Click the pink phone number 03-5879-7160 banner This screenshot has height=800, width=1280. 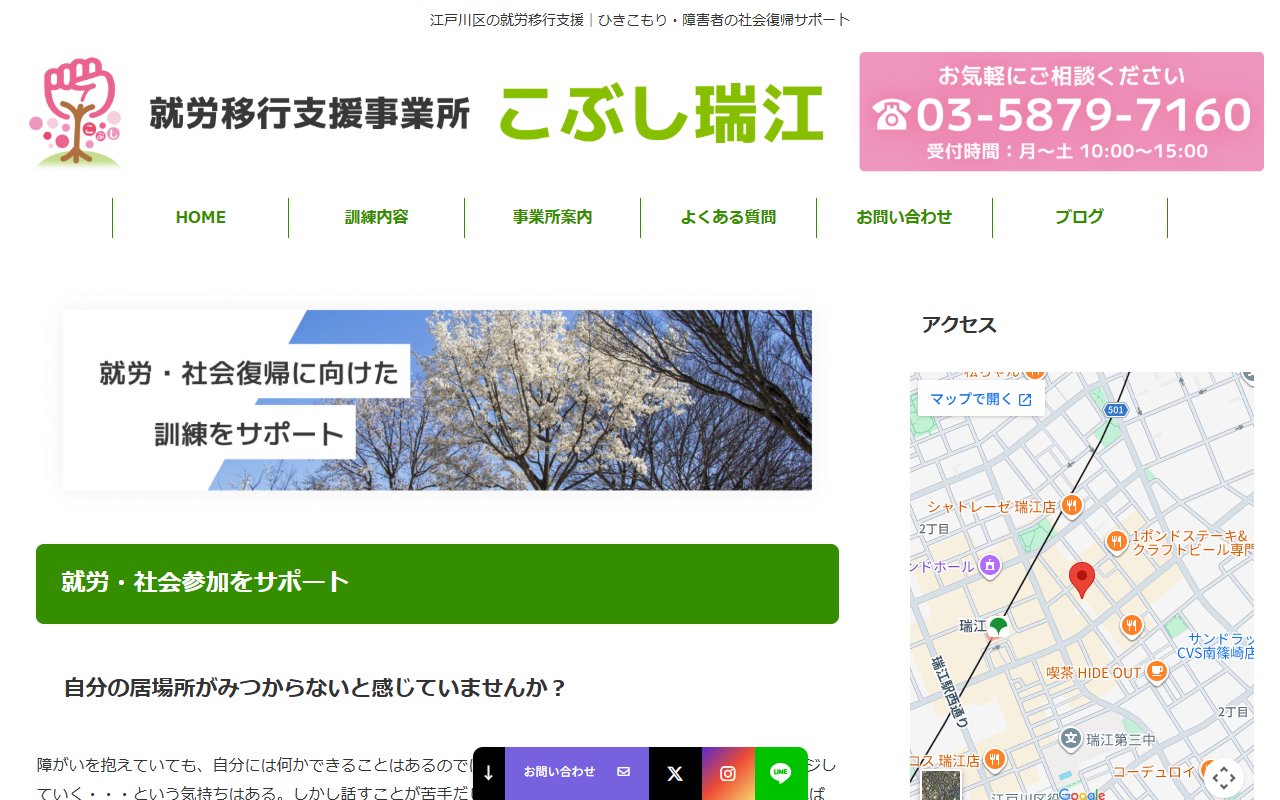[1062, 112]
